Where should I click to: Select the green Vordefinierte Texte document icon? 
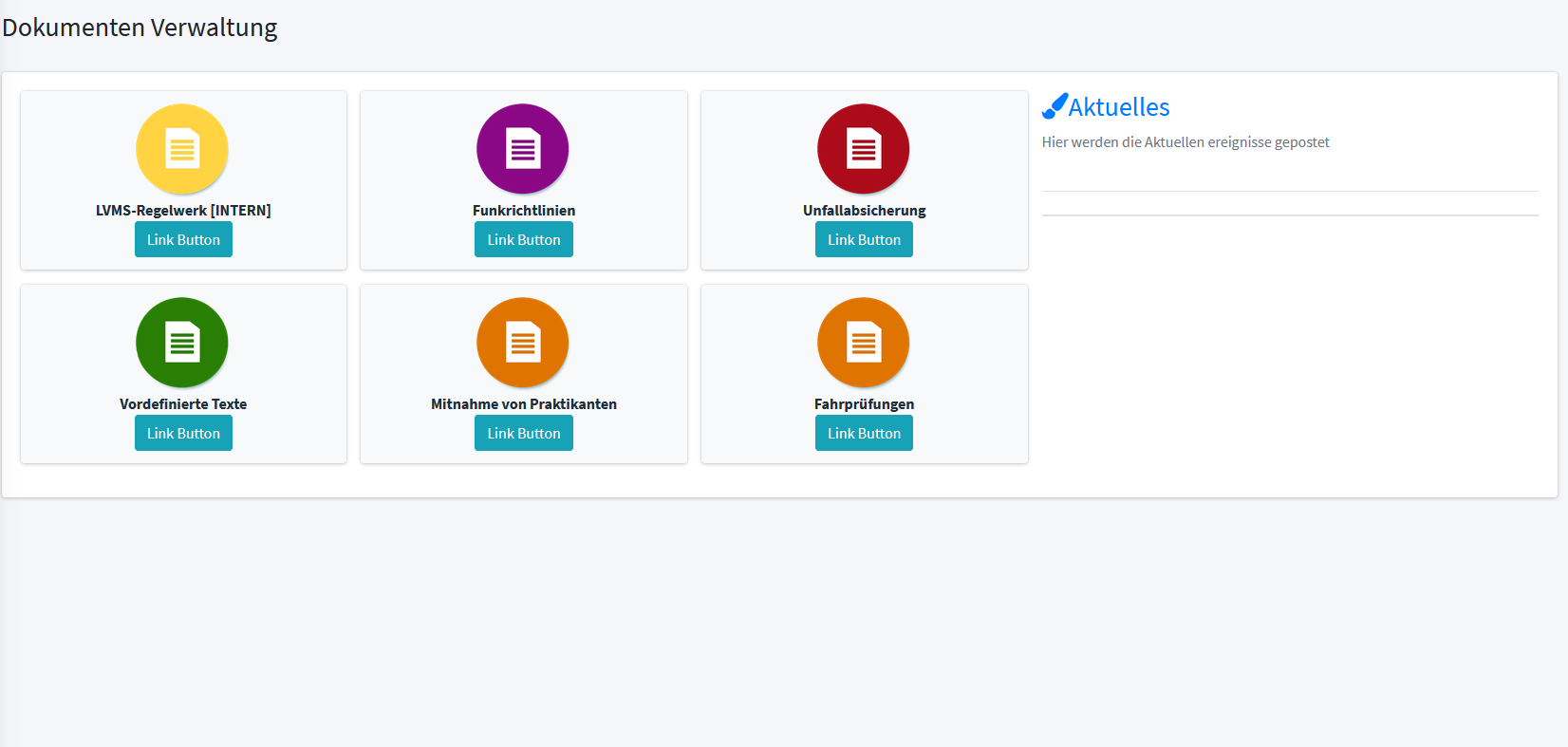[x=182, y=343]
